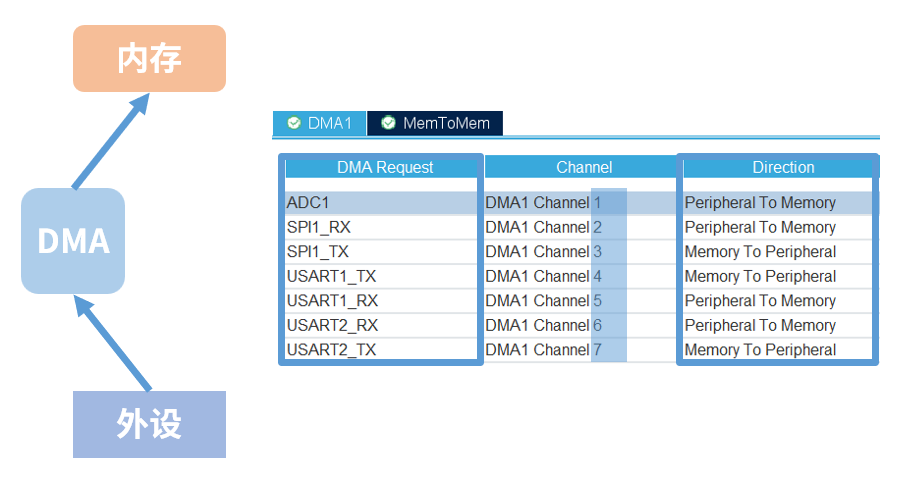This screenshot has width=897, height=482.
Task: Click the DMA1 Channel 7 cell
Action: pyautogui.click(x=581, y=349)
